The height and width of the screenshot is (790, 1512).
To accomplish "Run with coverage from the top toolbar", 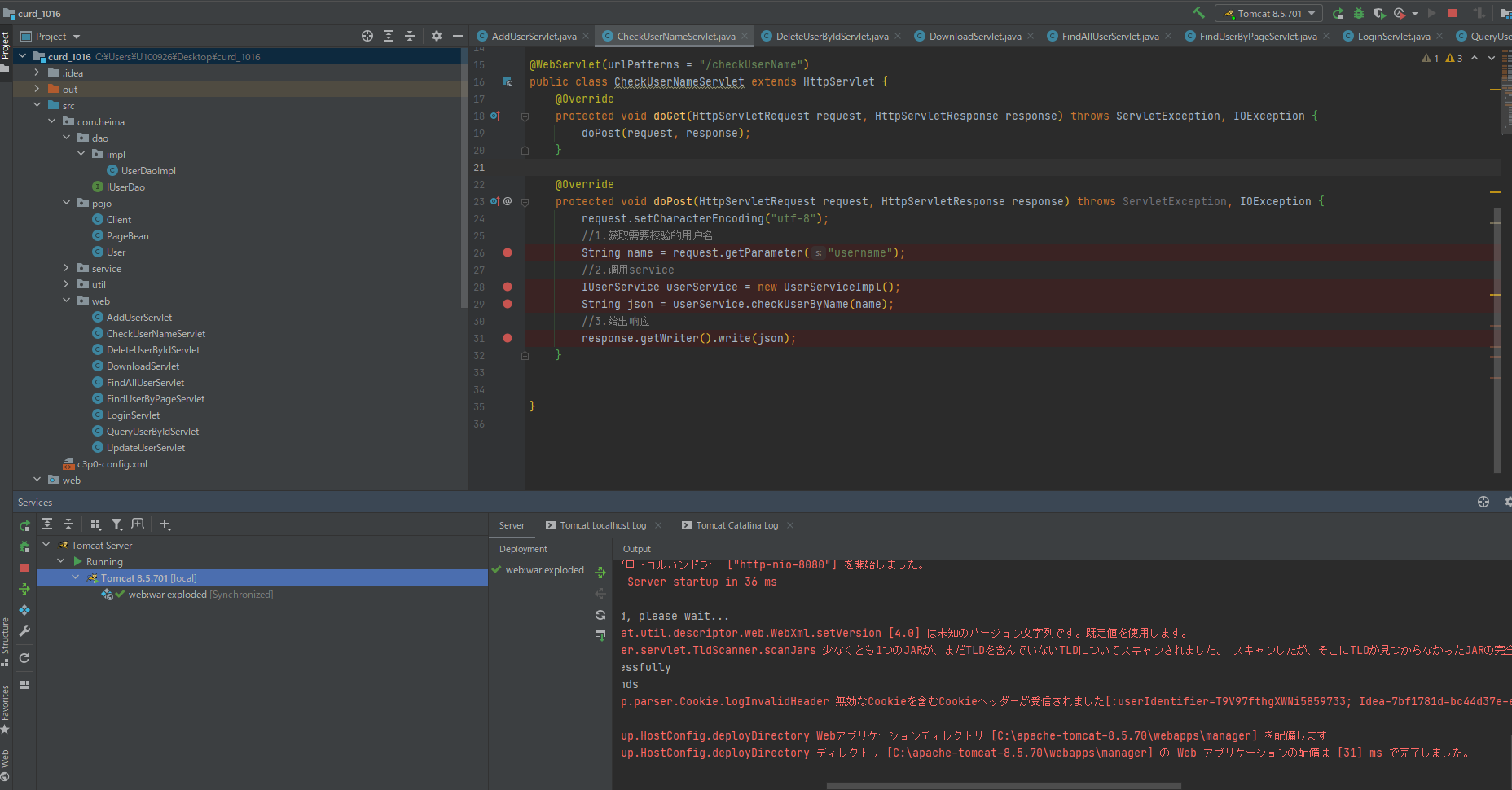I will pyautogui.click(x=1379, y=13).
